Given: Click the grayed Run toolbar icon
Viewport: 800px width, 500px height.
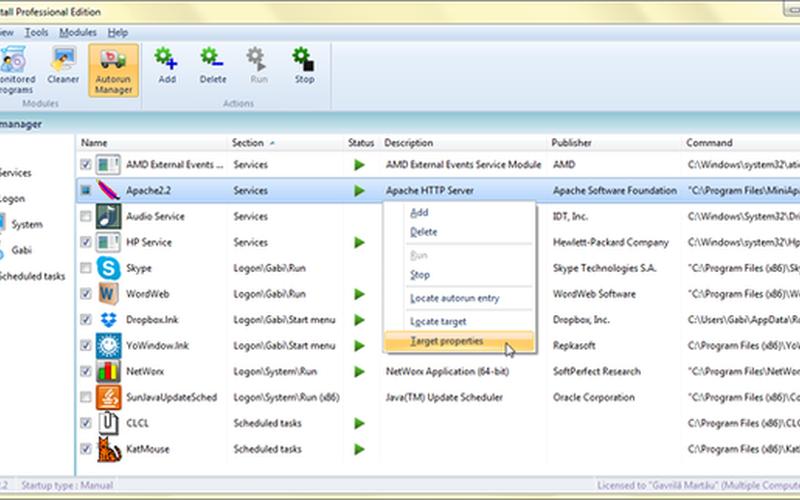Looking at the screenshot, I should click(x=257, y=59).
